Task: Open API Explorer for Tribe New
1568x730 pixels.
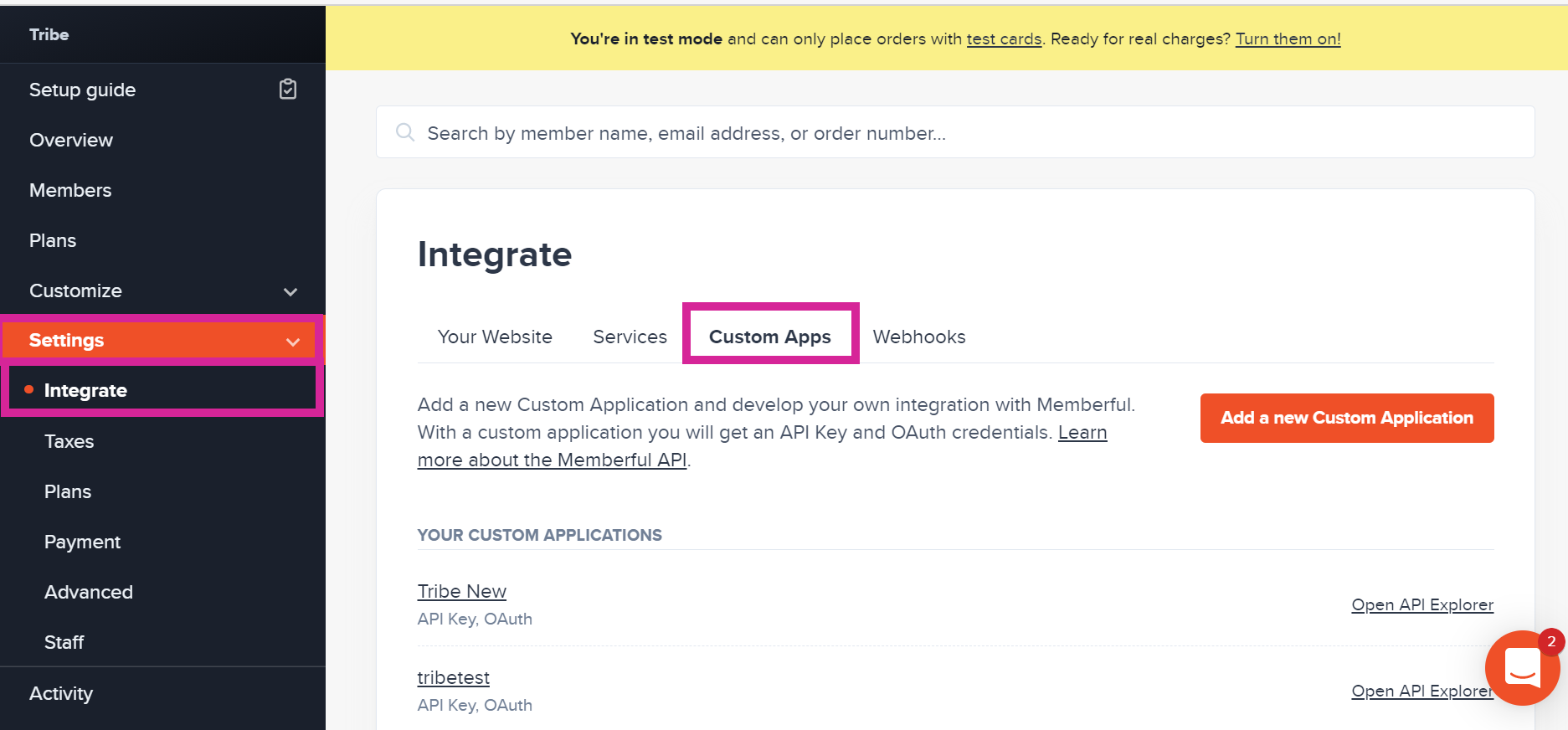Action: click(x=1421, y=604)
